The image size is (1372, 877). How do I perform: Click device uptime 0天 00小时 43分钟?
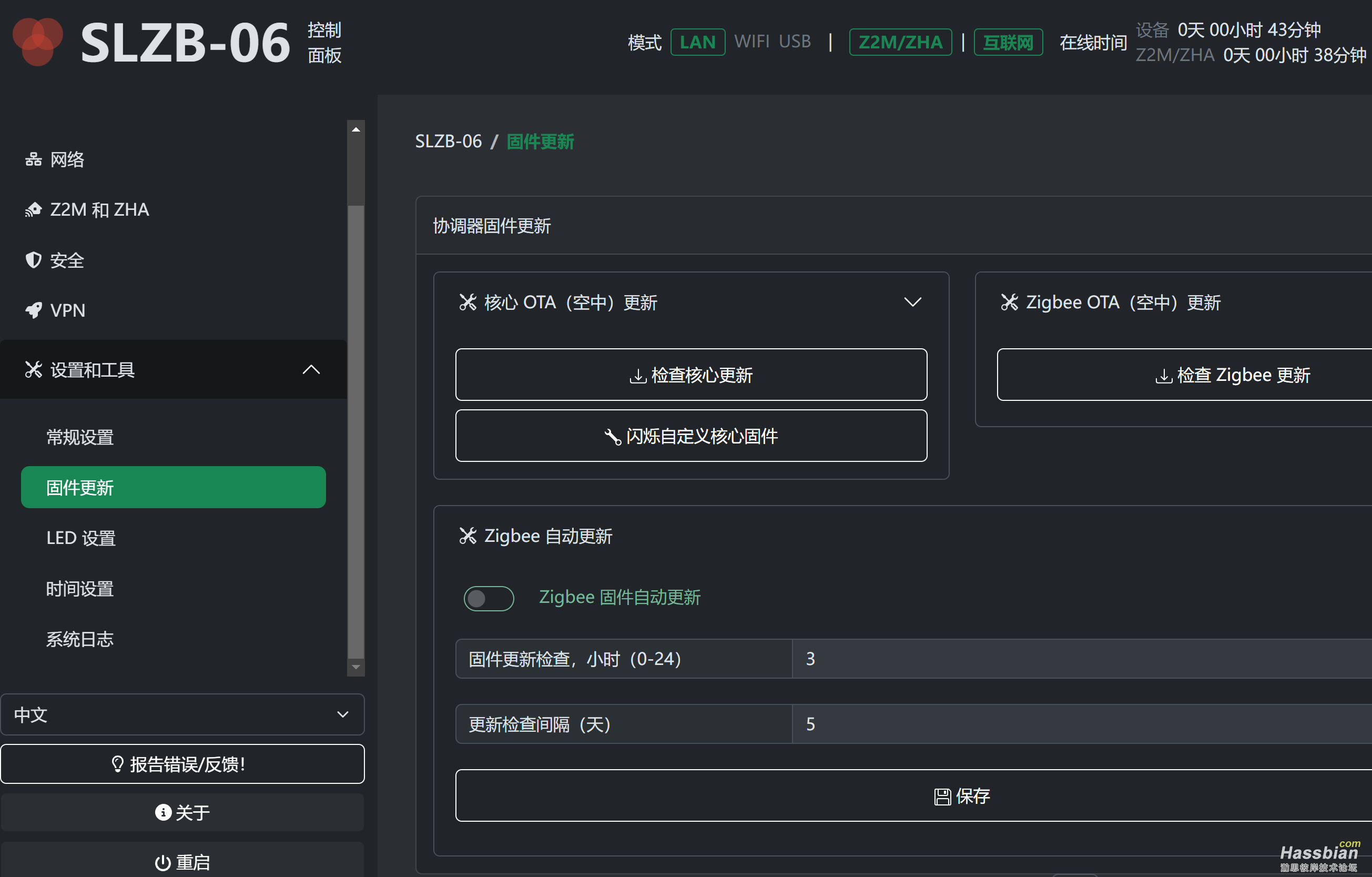click(x=1249, y=29)
